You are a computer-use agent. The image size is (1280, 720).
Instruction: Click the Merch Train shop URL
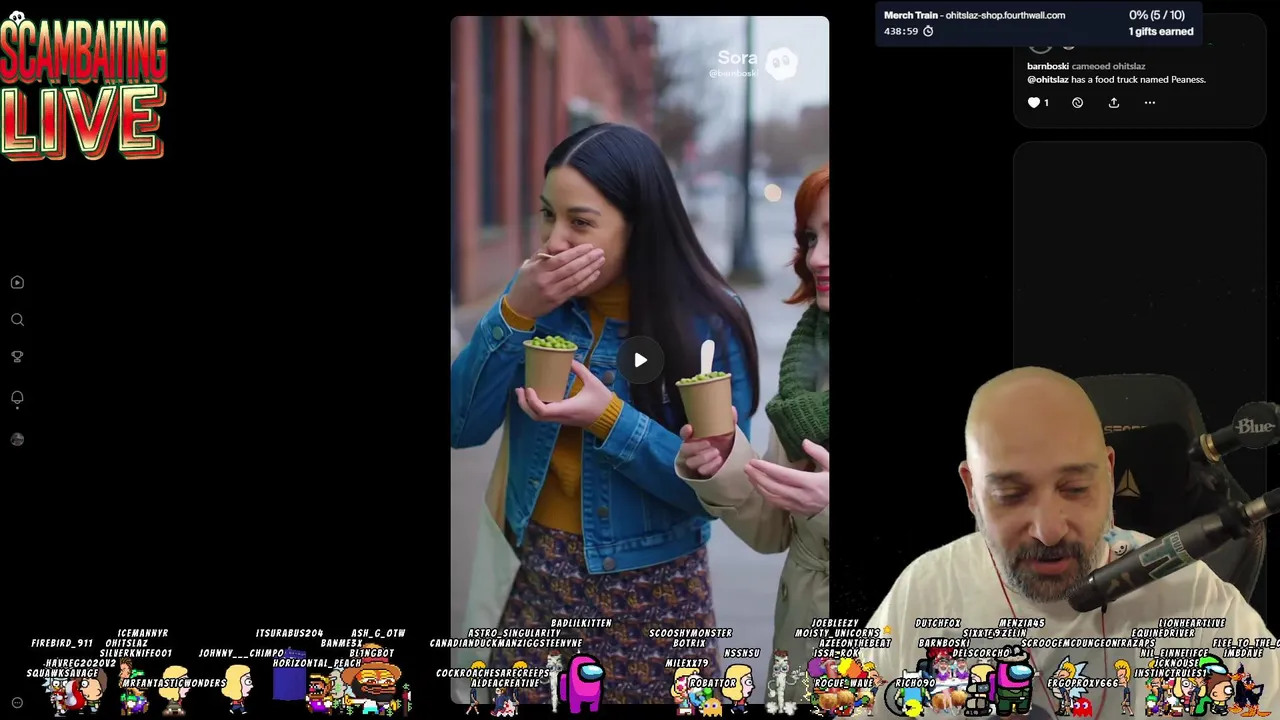point(1005,15)
